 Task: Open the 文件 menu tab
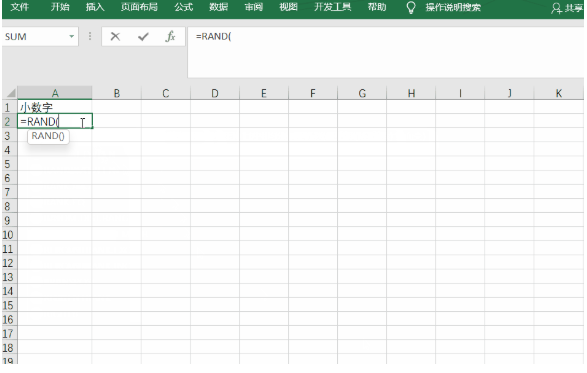(x=19, y=7)
